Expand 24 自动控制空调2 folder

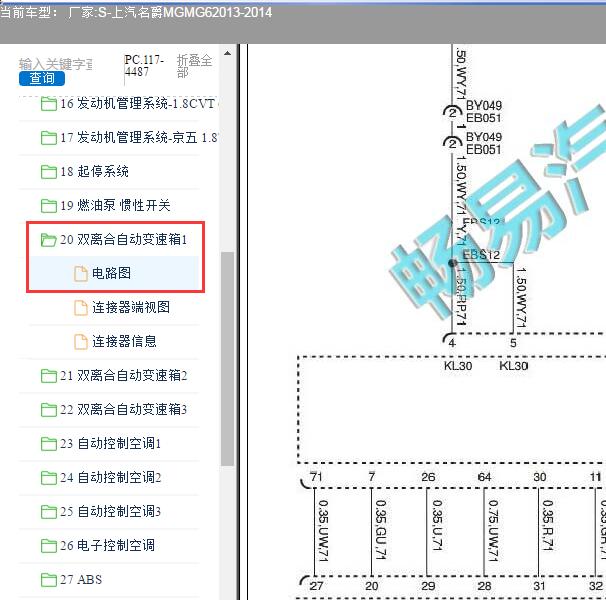point(111,478)
